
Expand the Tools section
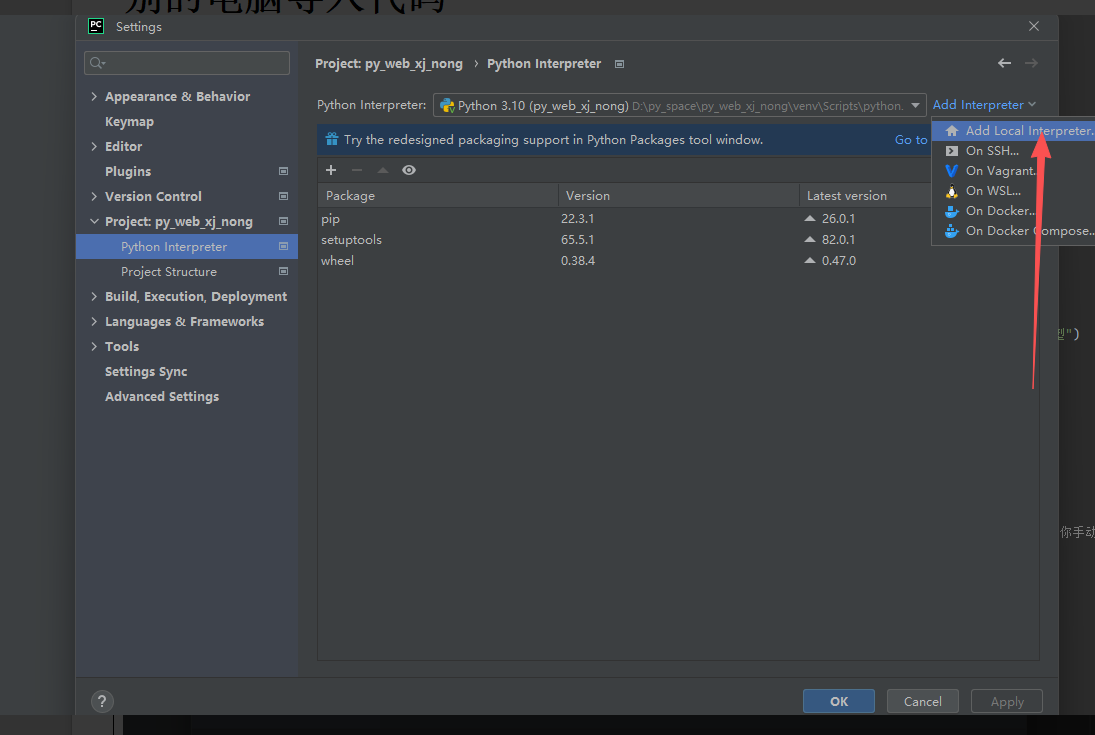click(x=94, y=347)
